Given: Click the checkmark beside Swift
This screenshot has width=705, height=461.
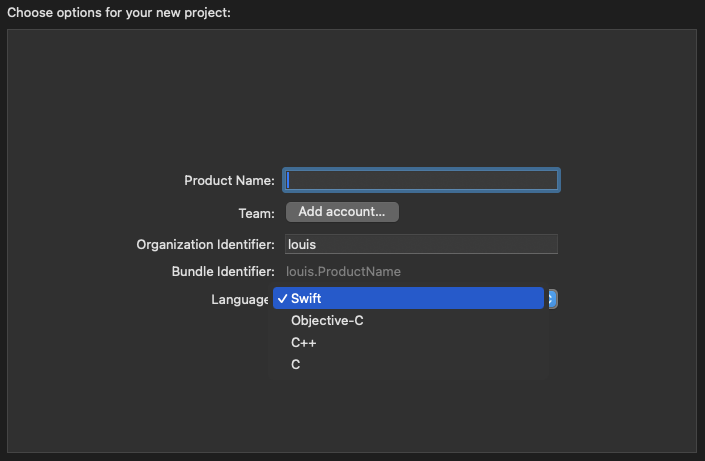Looking at the screenshot, I should pyautogui.click(x=283, y=299).
